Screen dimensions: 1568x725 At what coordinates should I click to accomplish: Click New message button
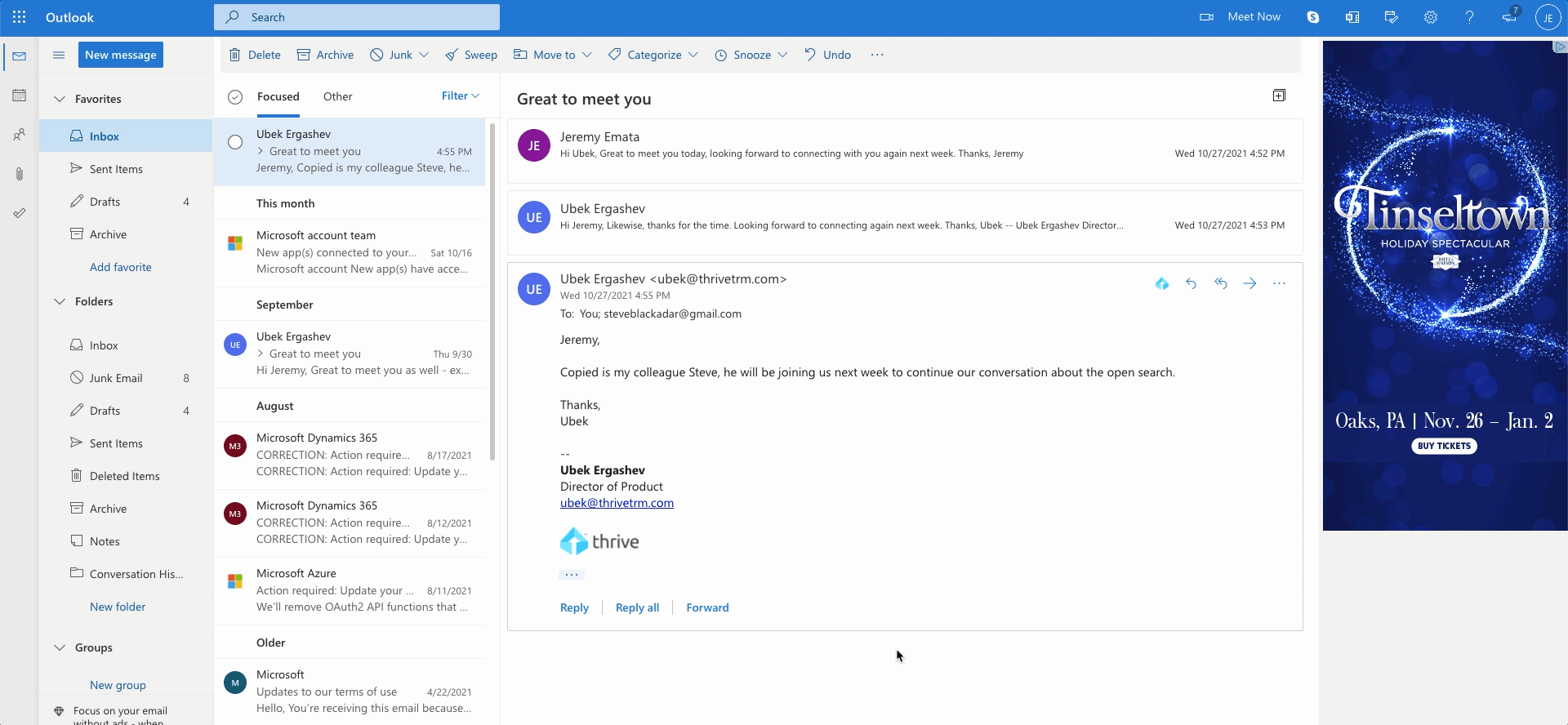pos(121,55)
